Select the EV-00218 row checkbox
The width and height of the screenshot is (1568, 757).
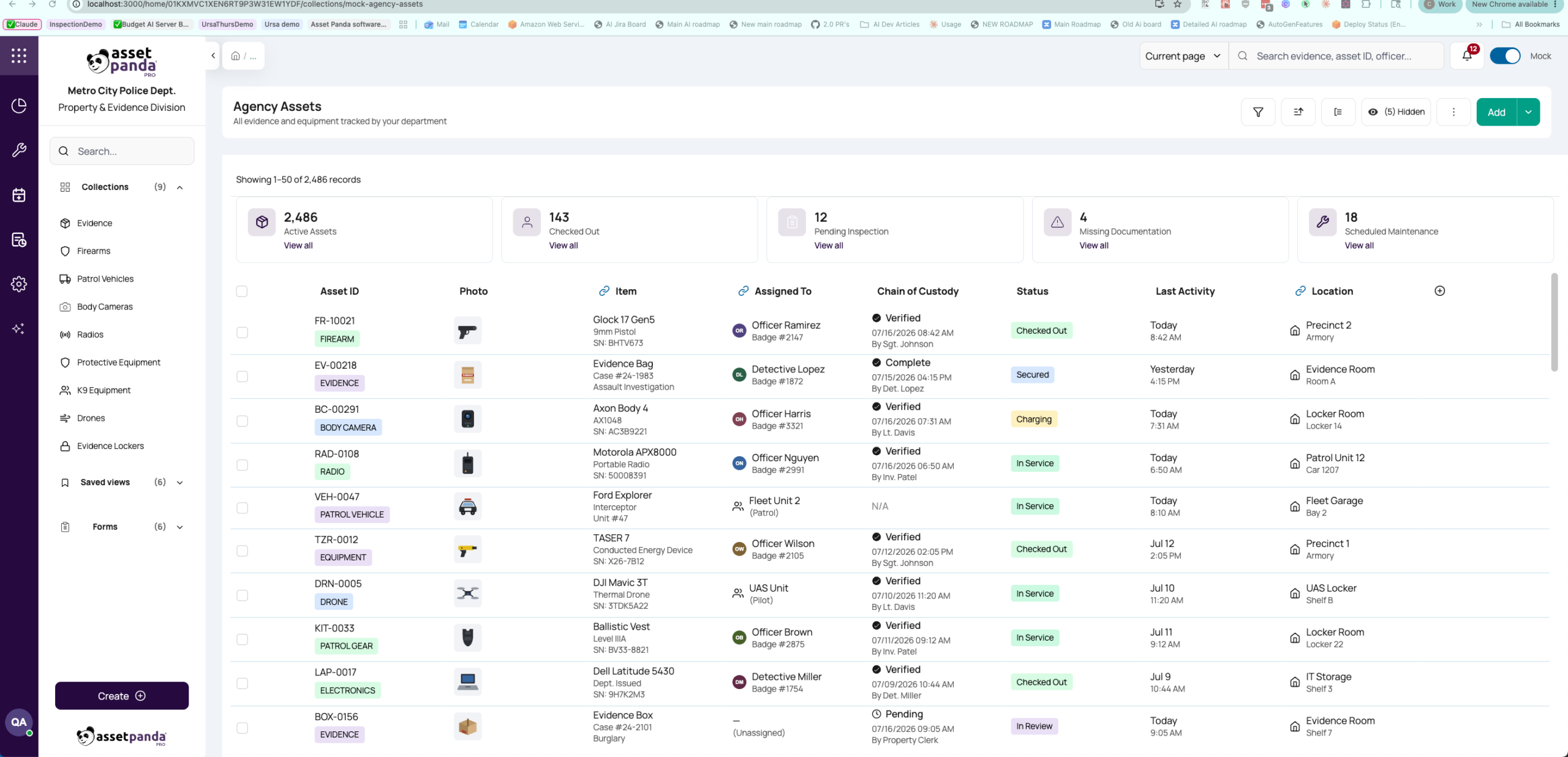(242, 377)
